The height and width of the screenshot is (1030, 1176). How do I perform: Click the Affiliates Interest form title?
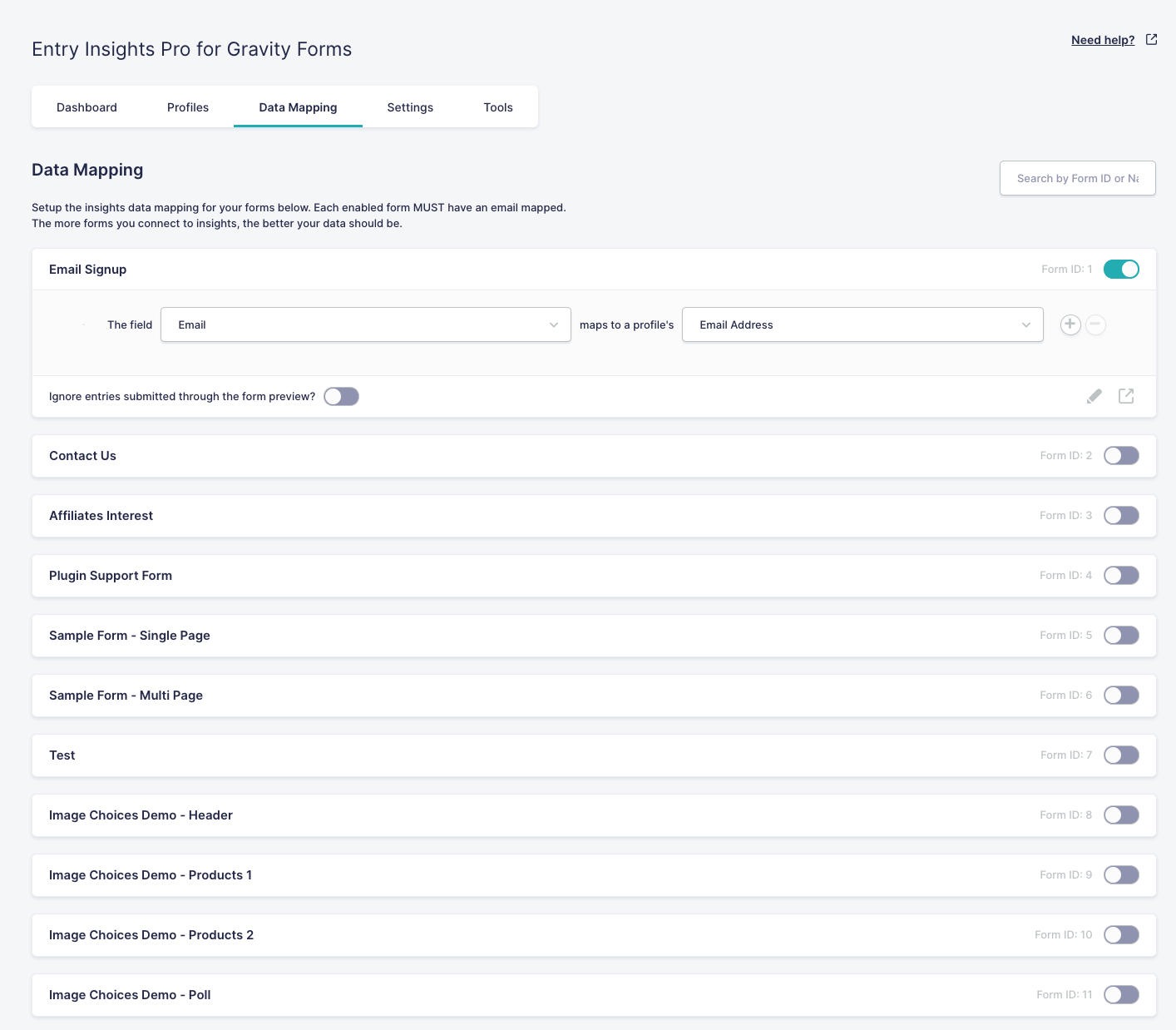pos(101,516)
